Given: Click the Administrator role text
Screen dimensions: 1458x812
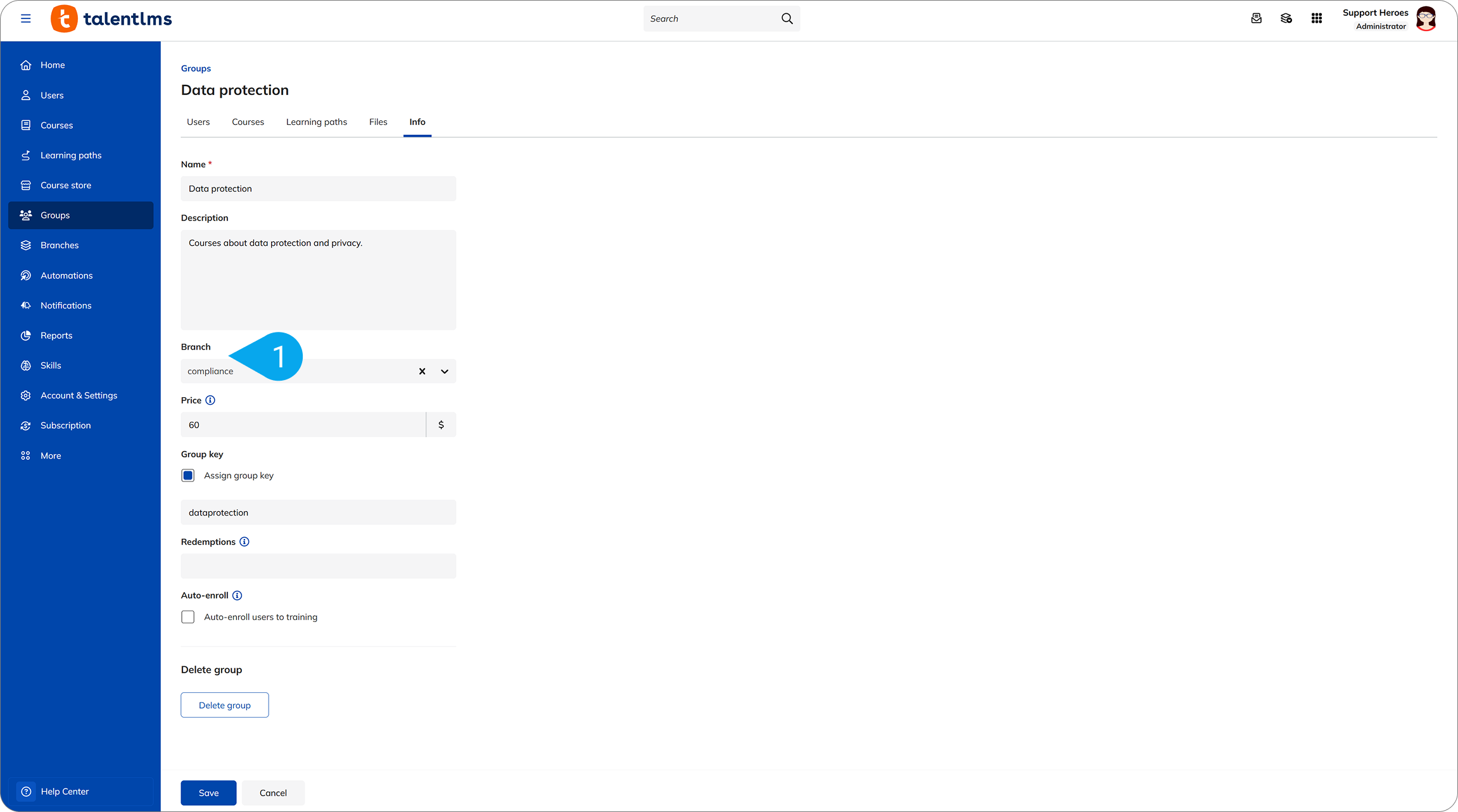Looking at the screenshot, I should [x=1381, y=27].
